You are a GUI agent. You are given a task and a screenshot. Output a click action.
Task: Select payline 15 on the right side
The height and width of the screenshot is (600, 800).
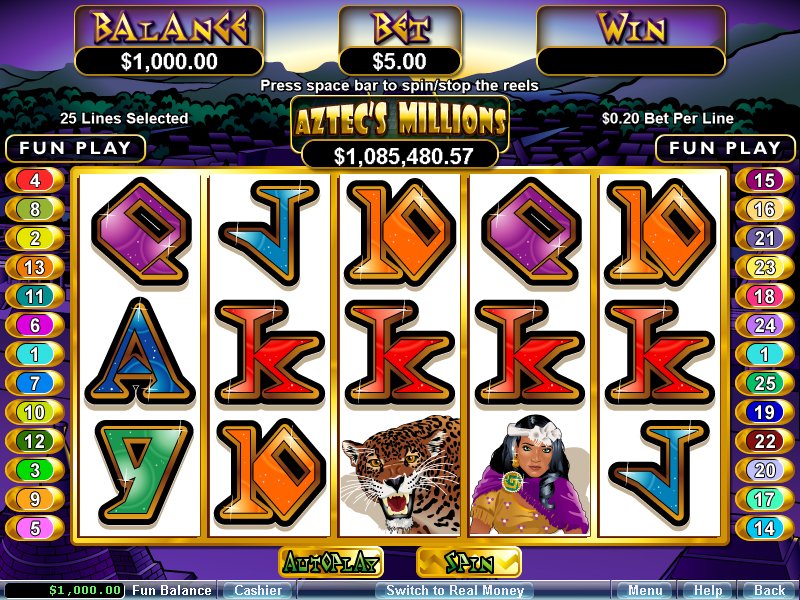tap(764, 180)
